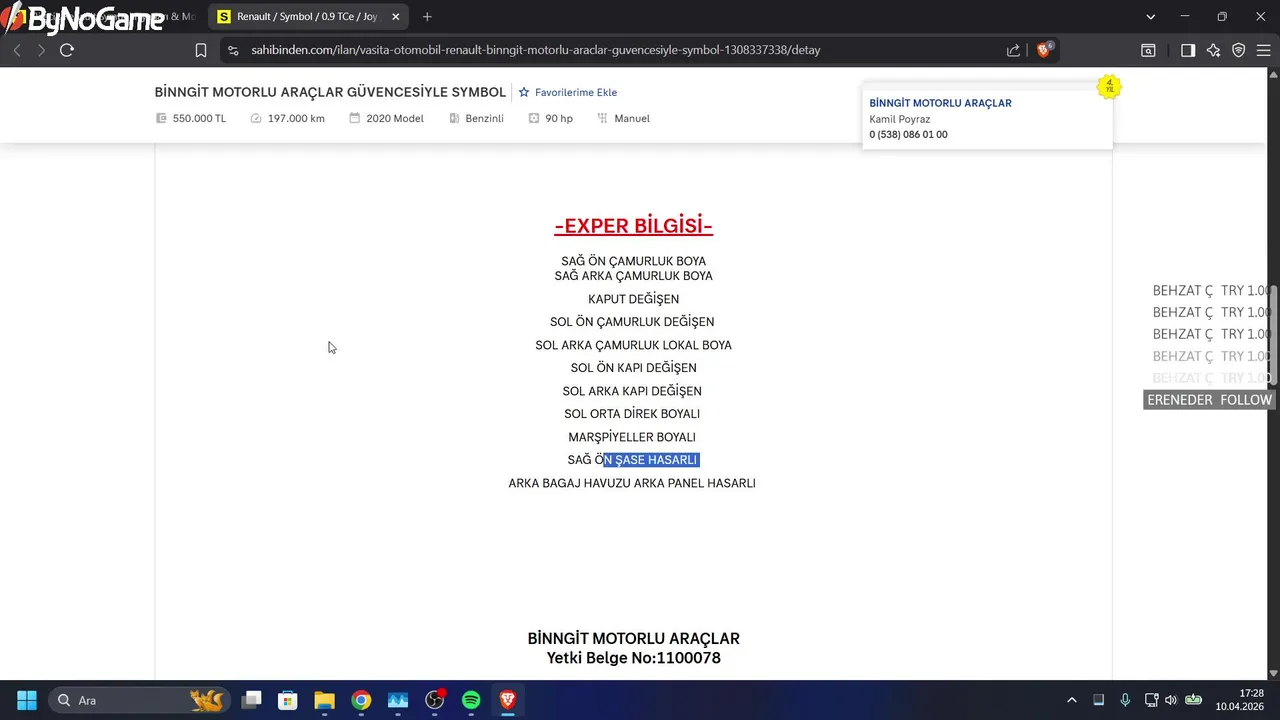
Task: Click the ARKA BAGAJ HAVUZU ARKA PANEL HASARLI line
Action: point(632,483)
